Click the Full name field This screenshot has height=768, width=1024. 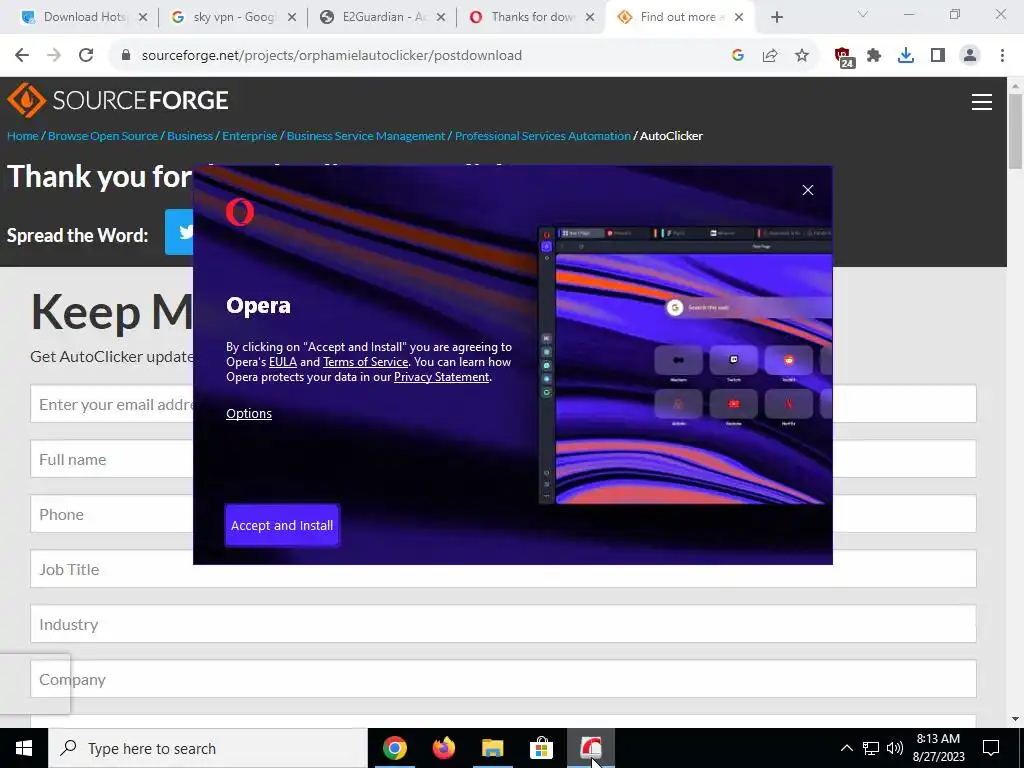point(504,459)
